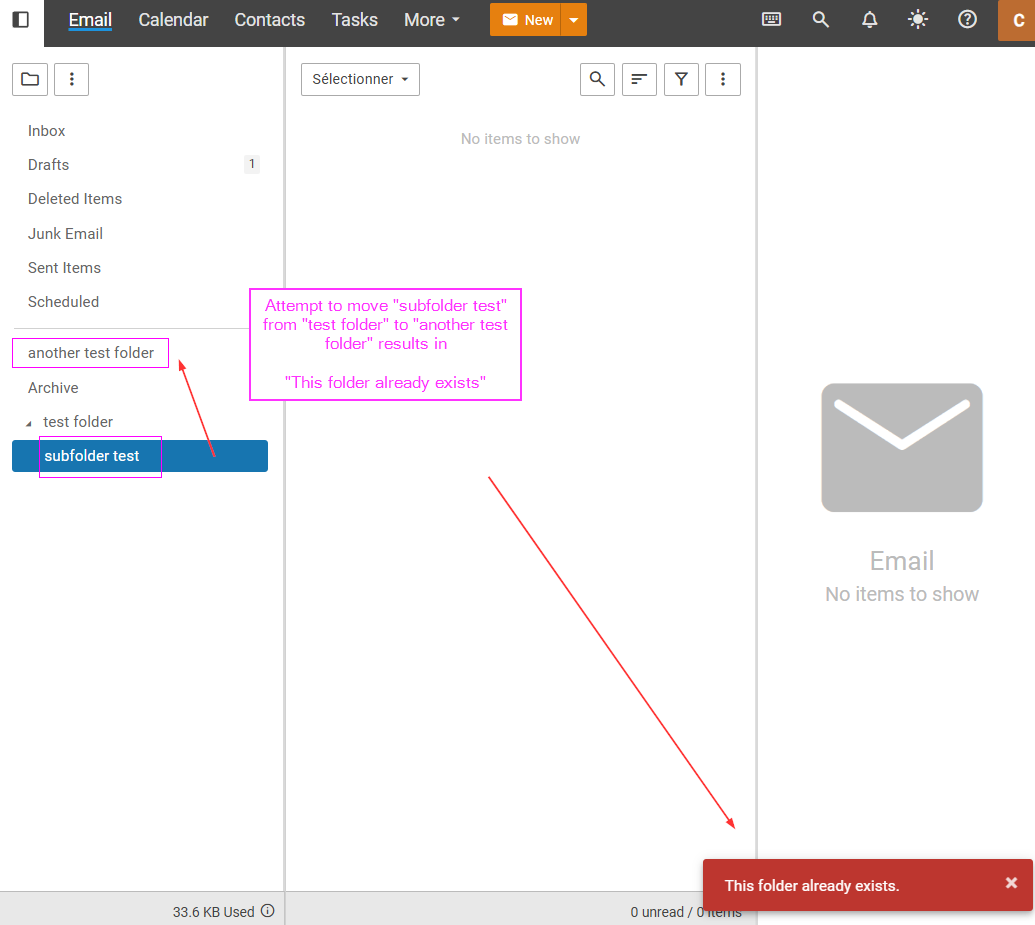The image size is (1035, 925).
Task: Open the More menu dropdown
Action: click(432, 20)
